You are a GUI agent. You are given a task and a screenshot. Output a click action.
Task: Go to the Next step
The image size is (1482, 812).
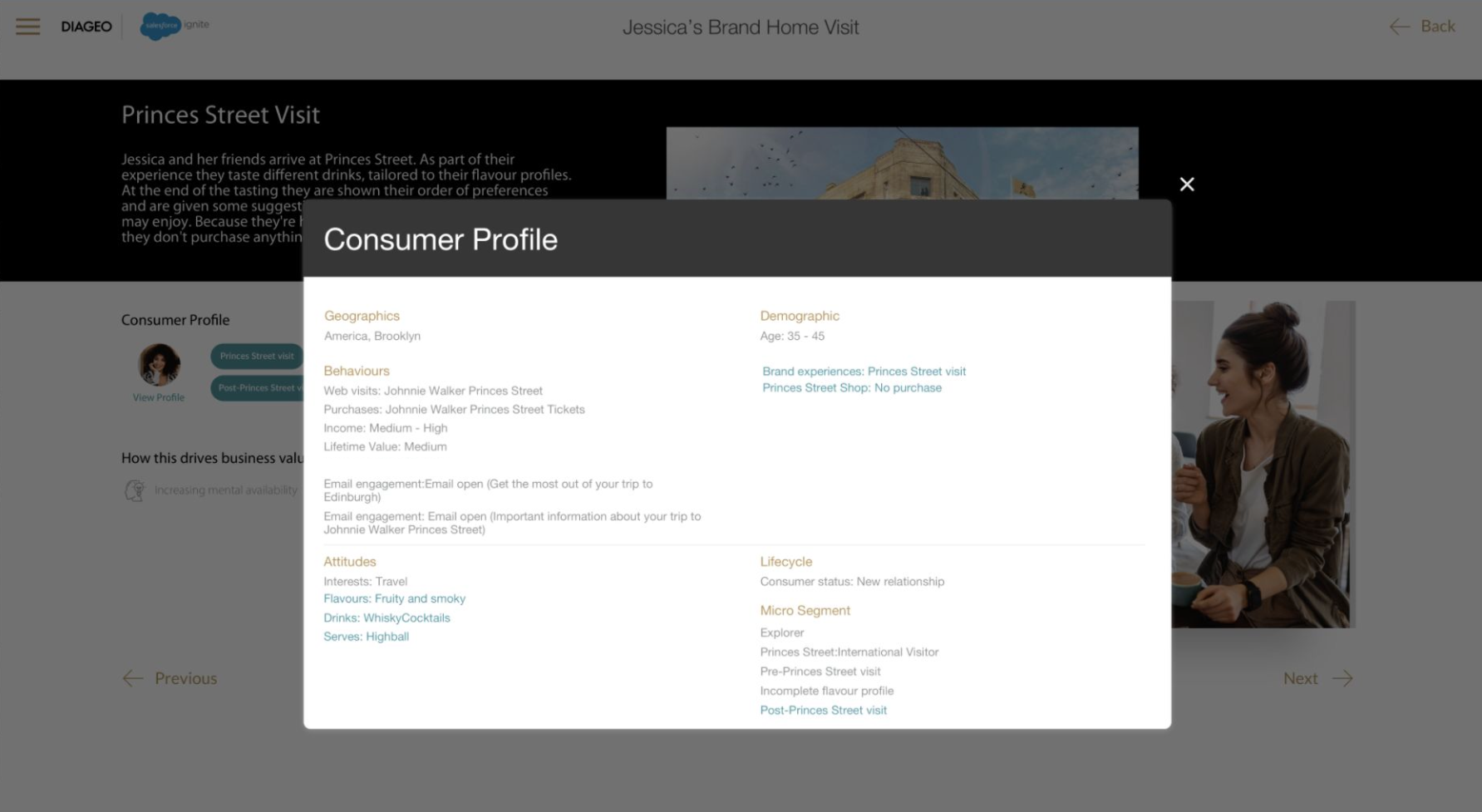point(1318,678)
